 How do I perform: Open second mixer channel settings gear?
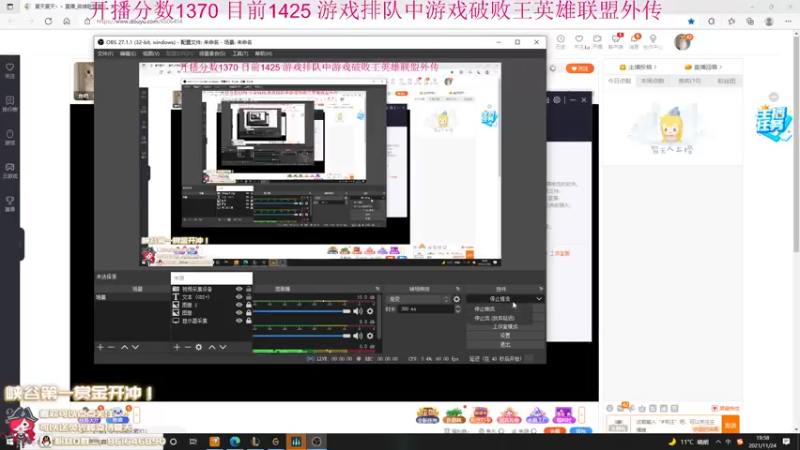pyautogui.click(x=370, y=336)
